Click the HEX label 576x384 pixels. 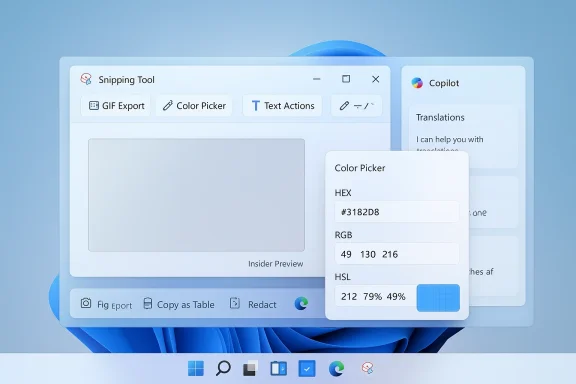[x=343, y=193]
